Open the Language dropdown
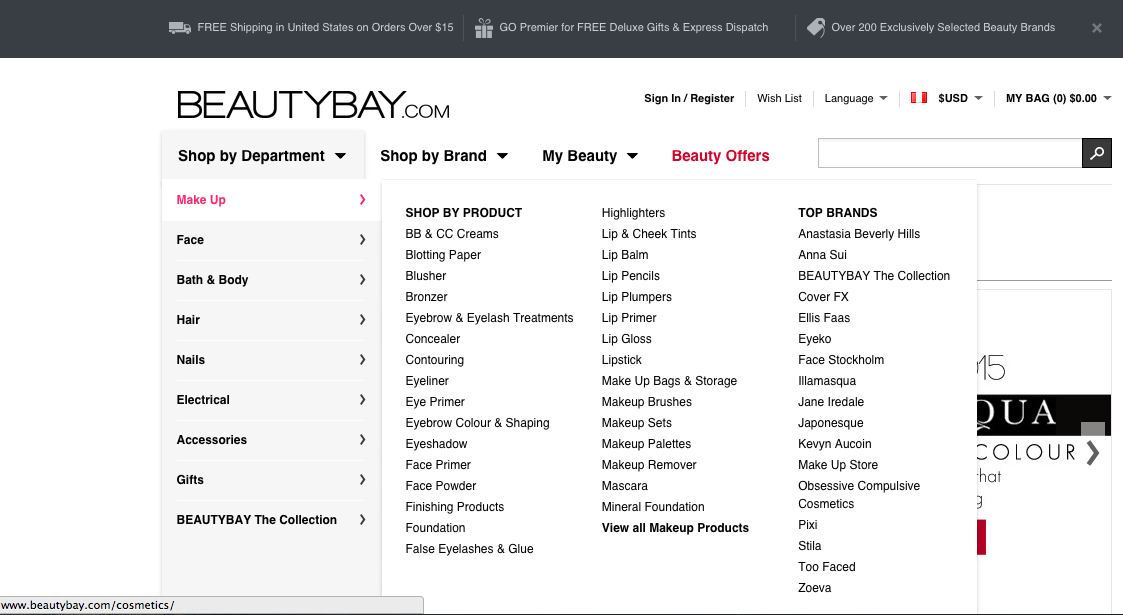Image resolution: width=1123 pixels, height=615 pixels. coord(856,98)
